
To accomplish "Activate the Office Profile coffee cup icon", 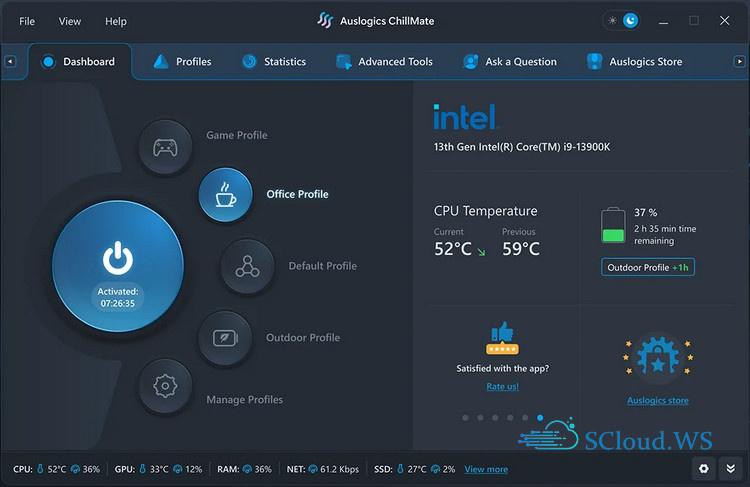I will coord(225,194).
